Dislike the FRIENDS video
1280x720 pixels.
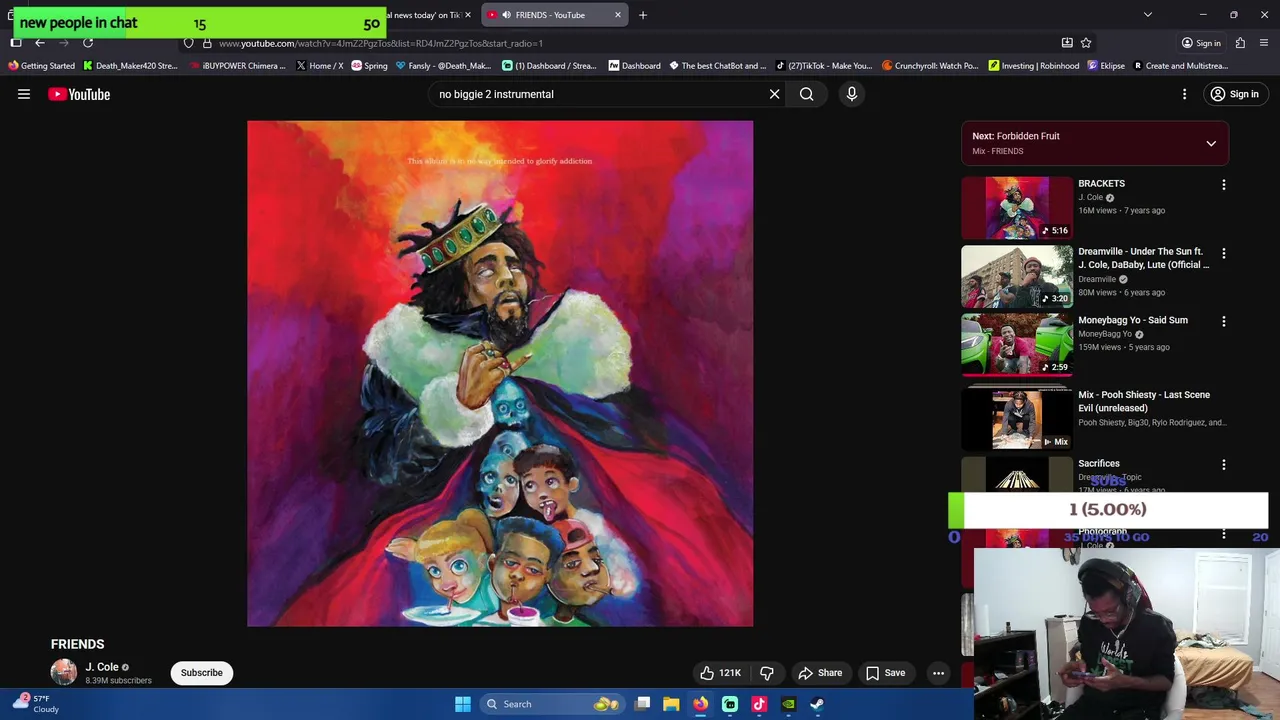pyautogui.click(x=767, y=673)
